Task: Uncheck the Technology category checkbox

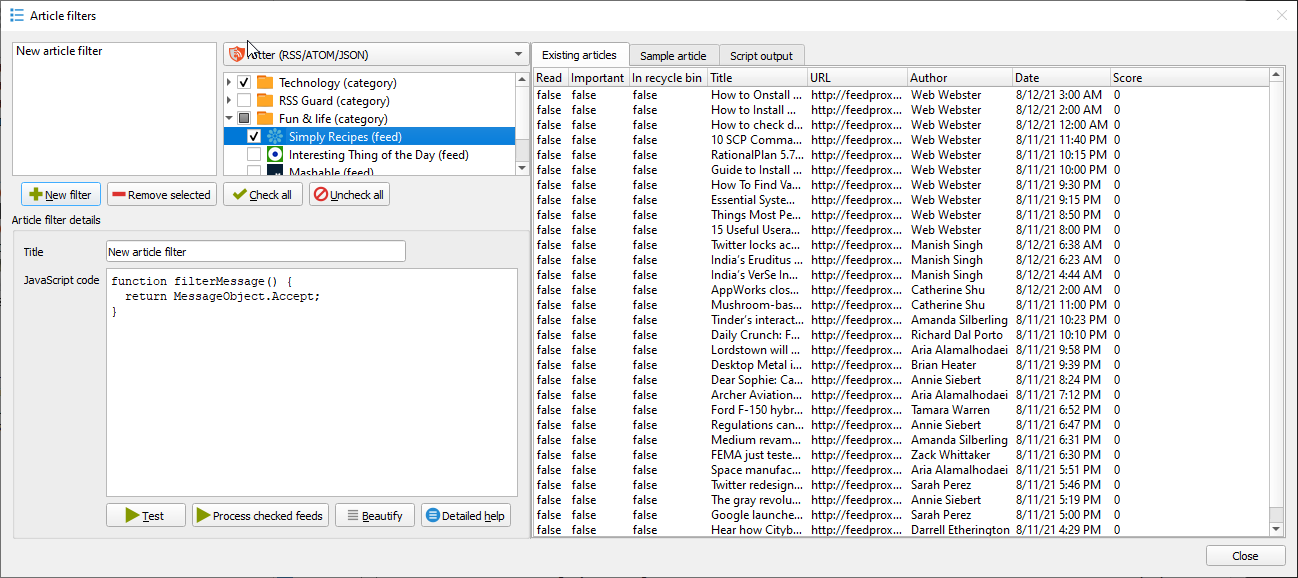Action: (244, 83)
